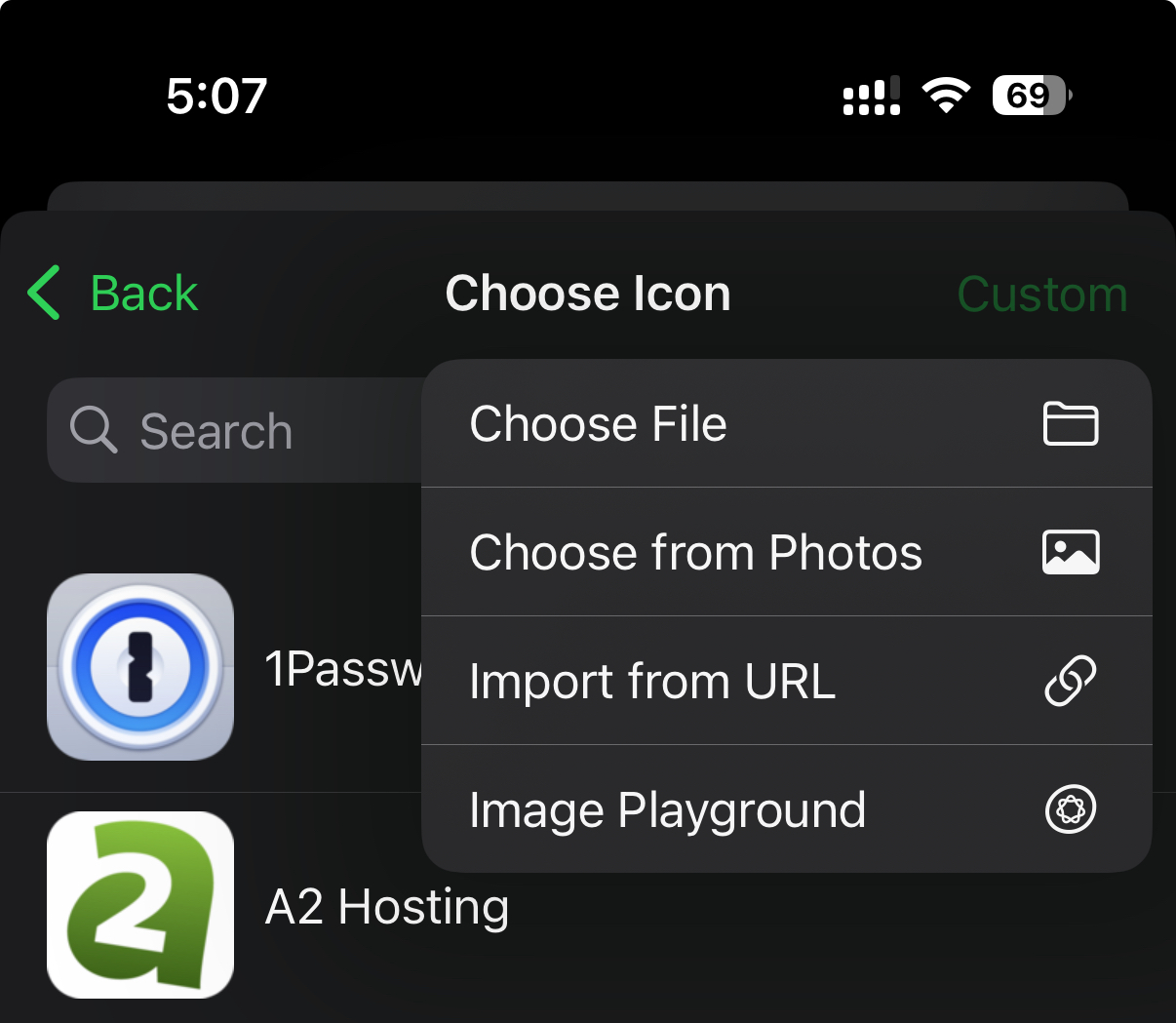Image resolution: width=1176 pixels, height=1023 pixels.
Task: Tap the photo icon beside Choose from Photos
Action: click(1071, 553)
